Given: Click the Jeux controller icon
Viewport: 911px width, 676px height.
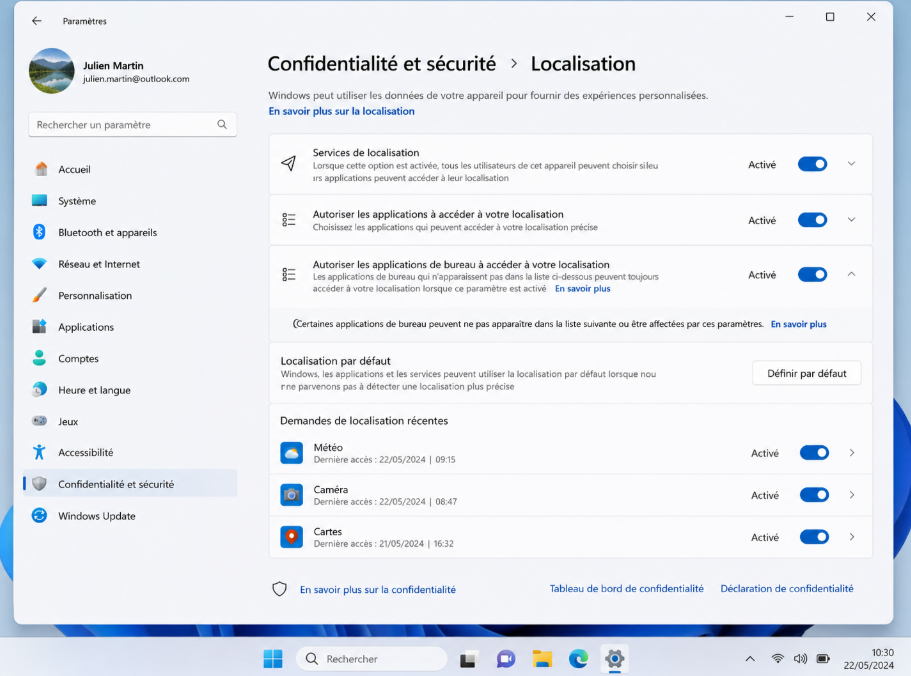Looking at the screenshot, I should click(40, 421).
